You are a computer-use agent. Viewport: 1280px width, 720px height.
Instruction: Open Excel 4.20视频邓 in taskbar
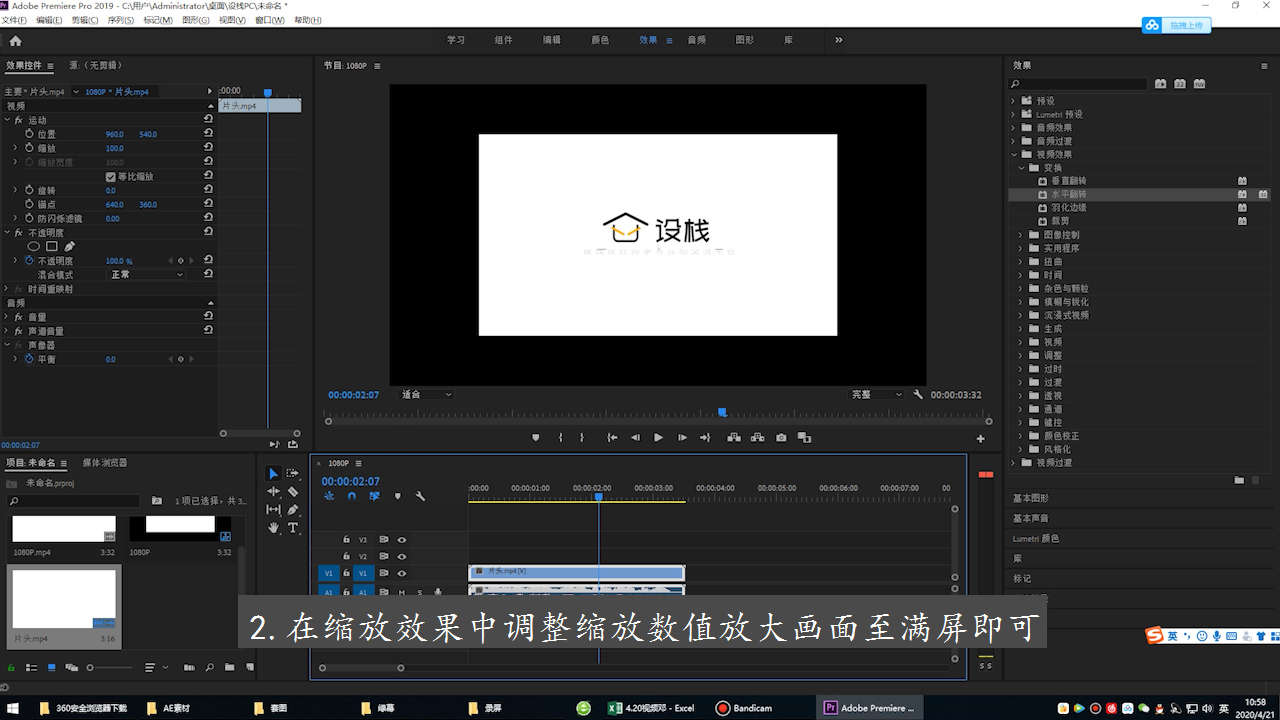(651, 708)
